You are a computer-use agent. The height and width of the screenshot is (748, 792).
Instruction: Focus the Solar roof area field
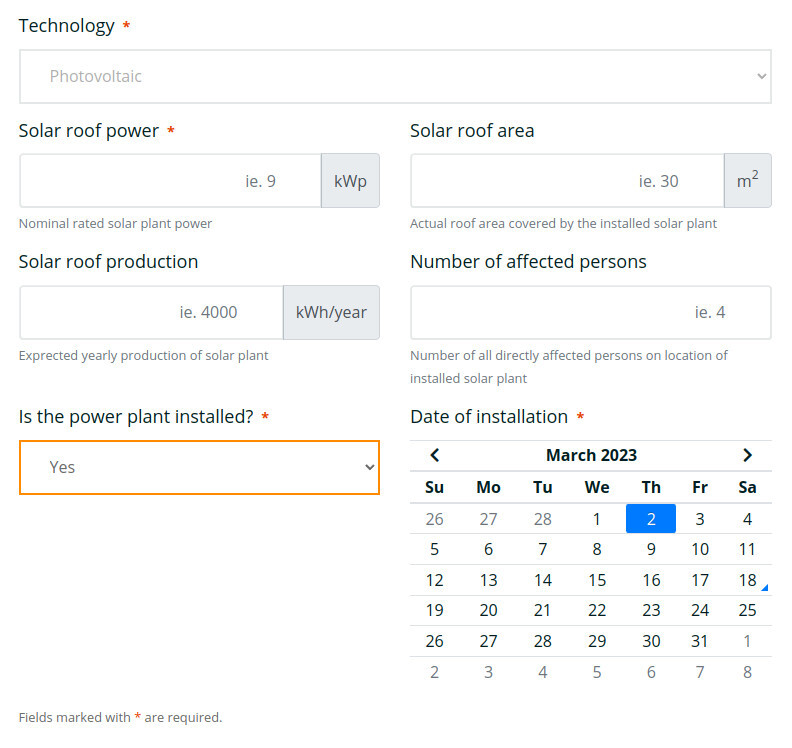(567, 181)
